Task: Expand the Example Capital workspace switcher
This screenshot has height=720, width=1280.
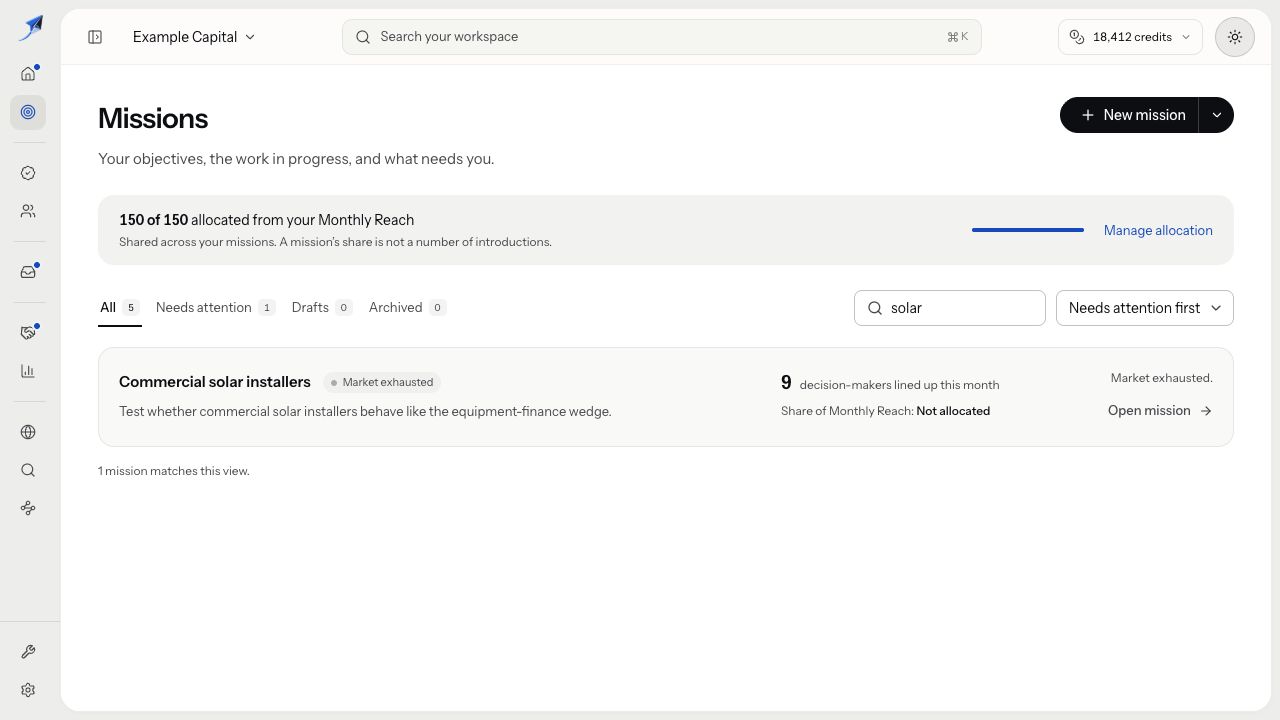Action: tap(194, 37)
